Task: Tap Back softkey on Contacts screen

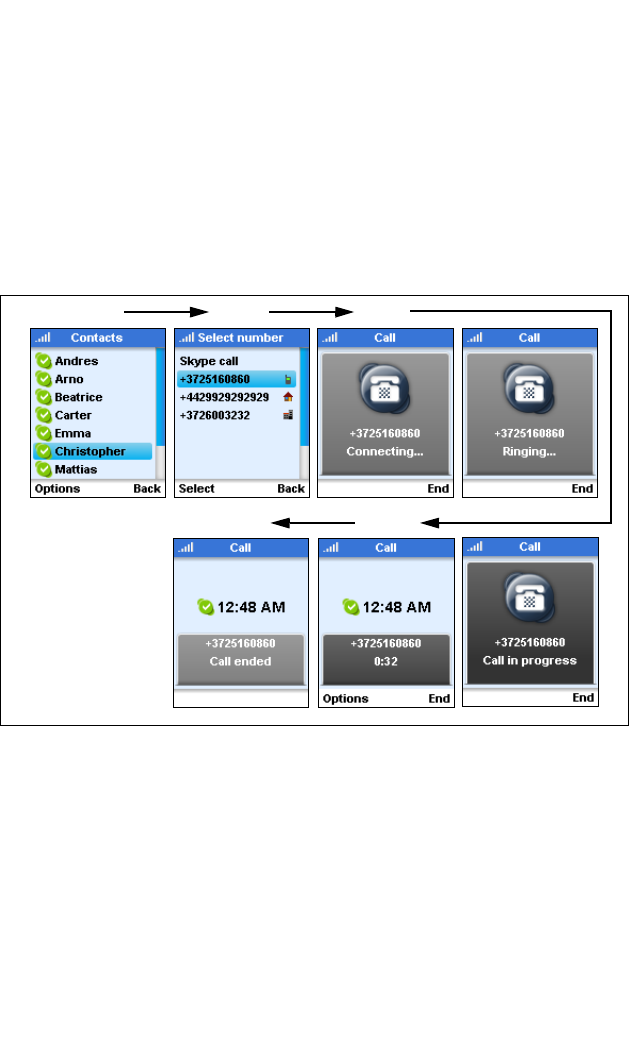Action: pos(147,489)
